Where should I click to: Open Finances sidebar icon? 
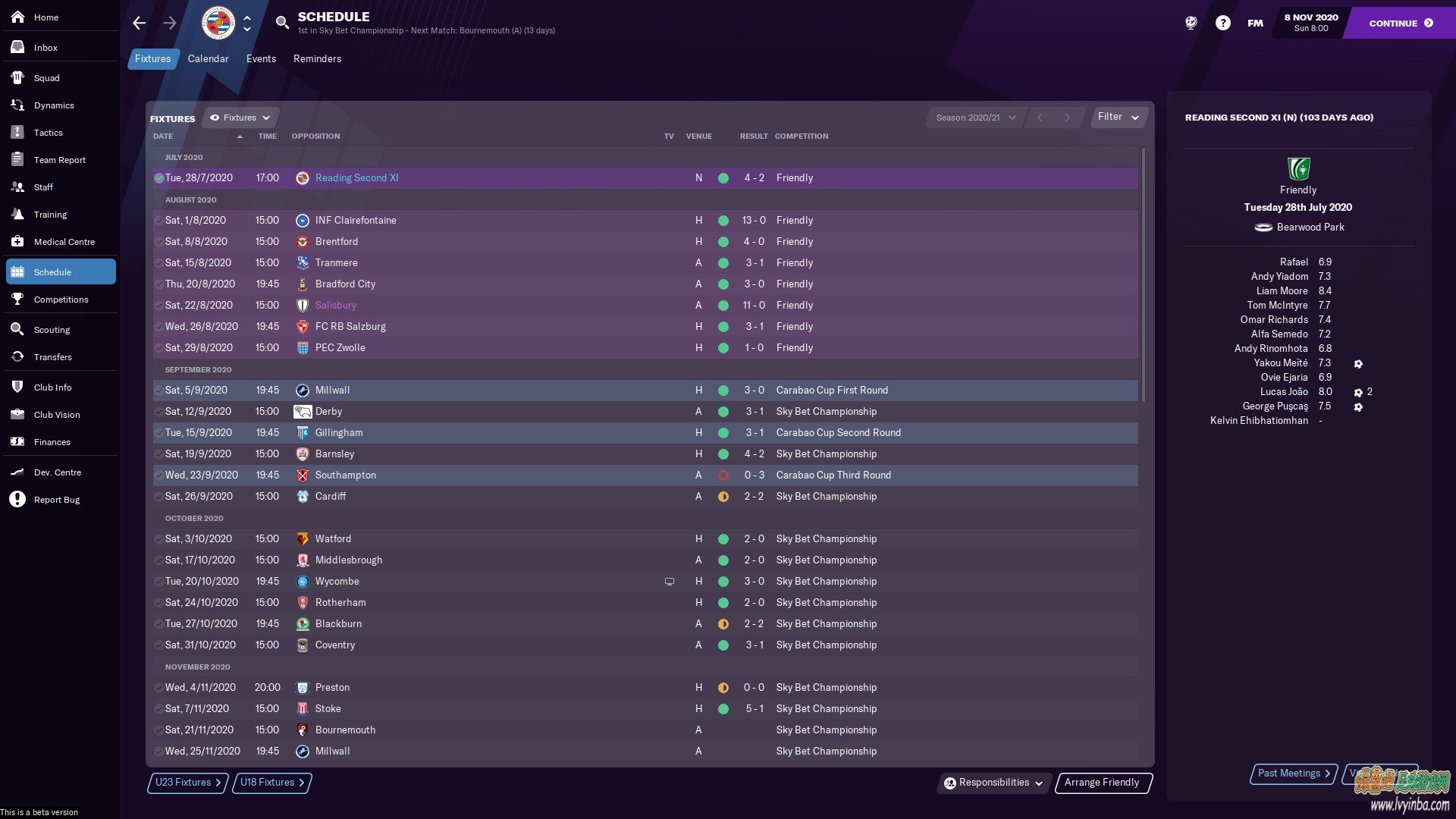tap(17, 441)
